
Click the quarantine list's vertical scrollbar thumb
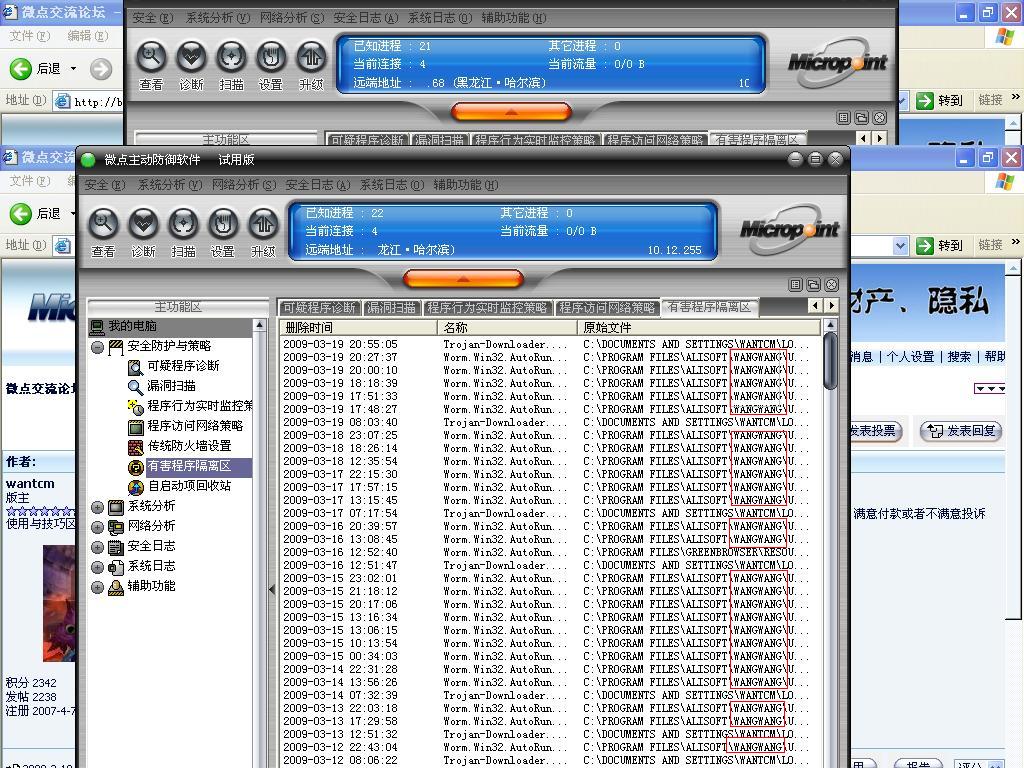click(x=830, y=361)
